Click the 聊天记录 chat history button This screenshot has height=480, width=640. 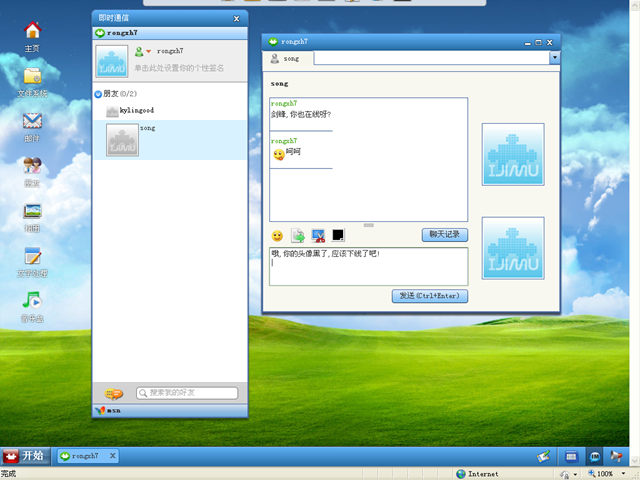click(x=444, y=235)
